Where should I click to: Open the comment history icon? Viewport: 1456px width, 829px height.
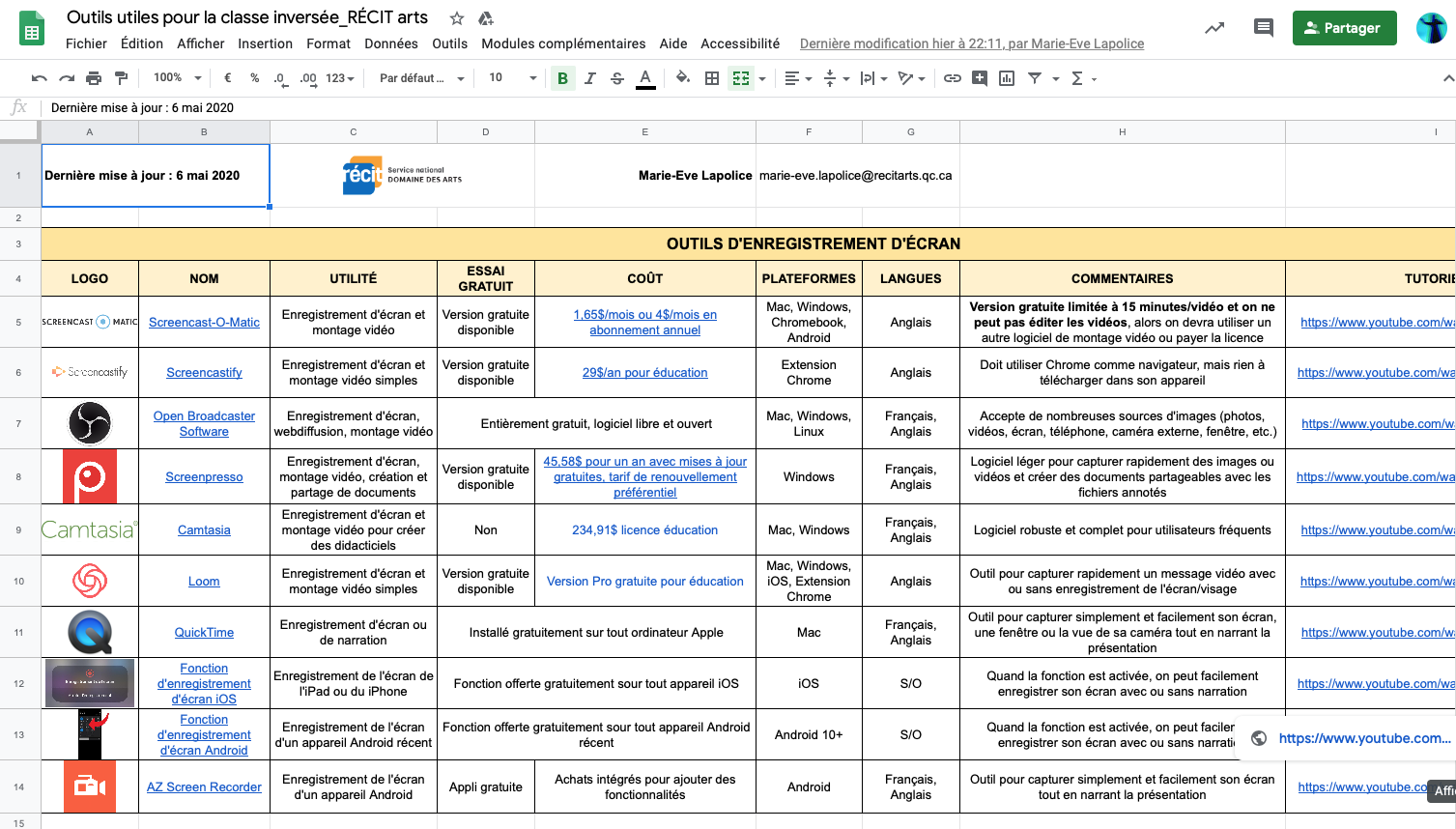(x=1263, y=28)
